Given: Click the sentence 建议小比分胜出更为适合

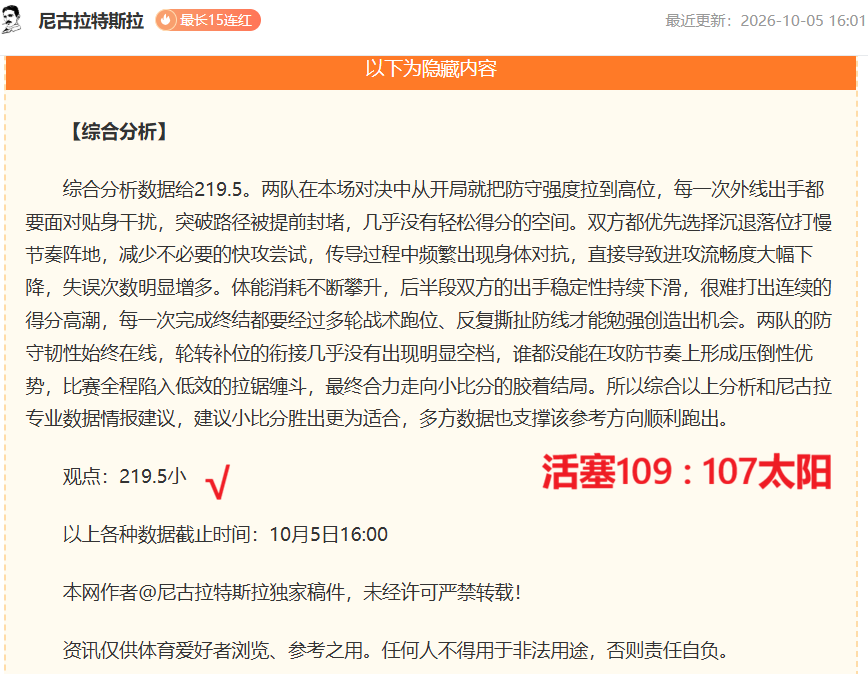Looking at the screenshot, I should pyautogui.click(x=297, y=418).
